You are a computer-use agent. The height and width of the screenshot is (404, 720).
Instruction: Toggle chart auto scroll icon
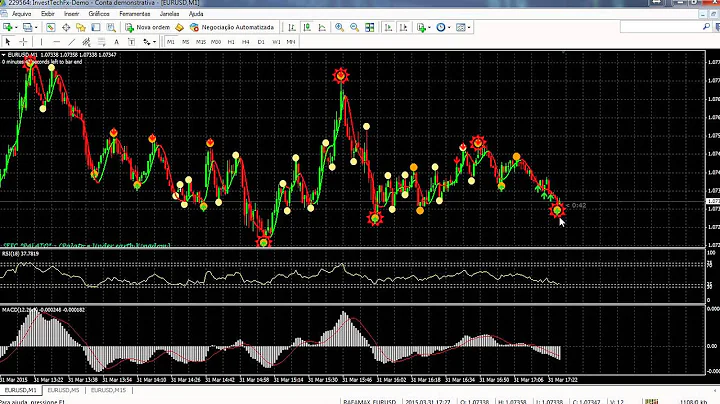tap(388, 28)
